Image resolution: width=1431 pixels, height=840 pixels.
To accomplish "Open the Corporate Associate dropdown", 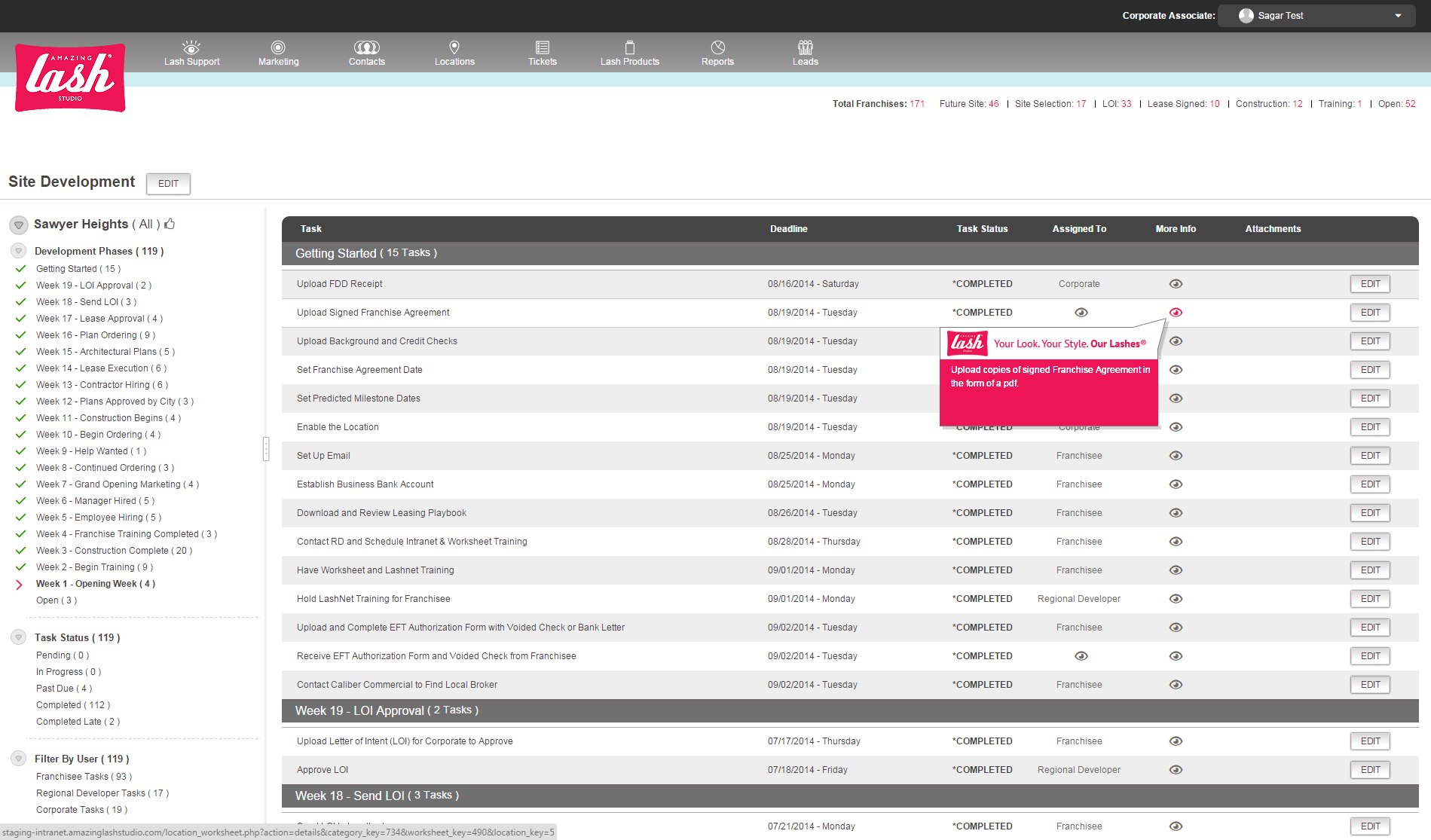I will (1318, 16).
